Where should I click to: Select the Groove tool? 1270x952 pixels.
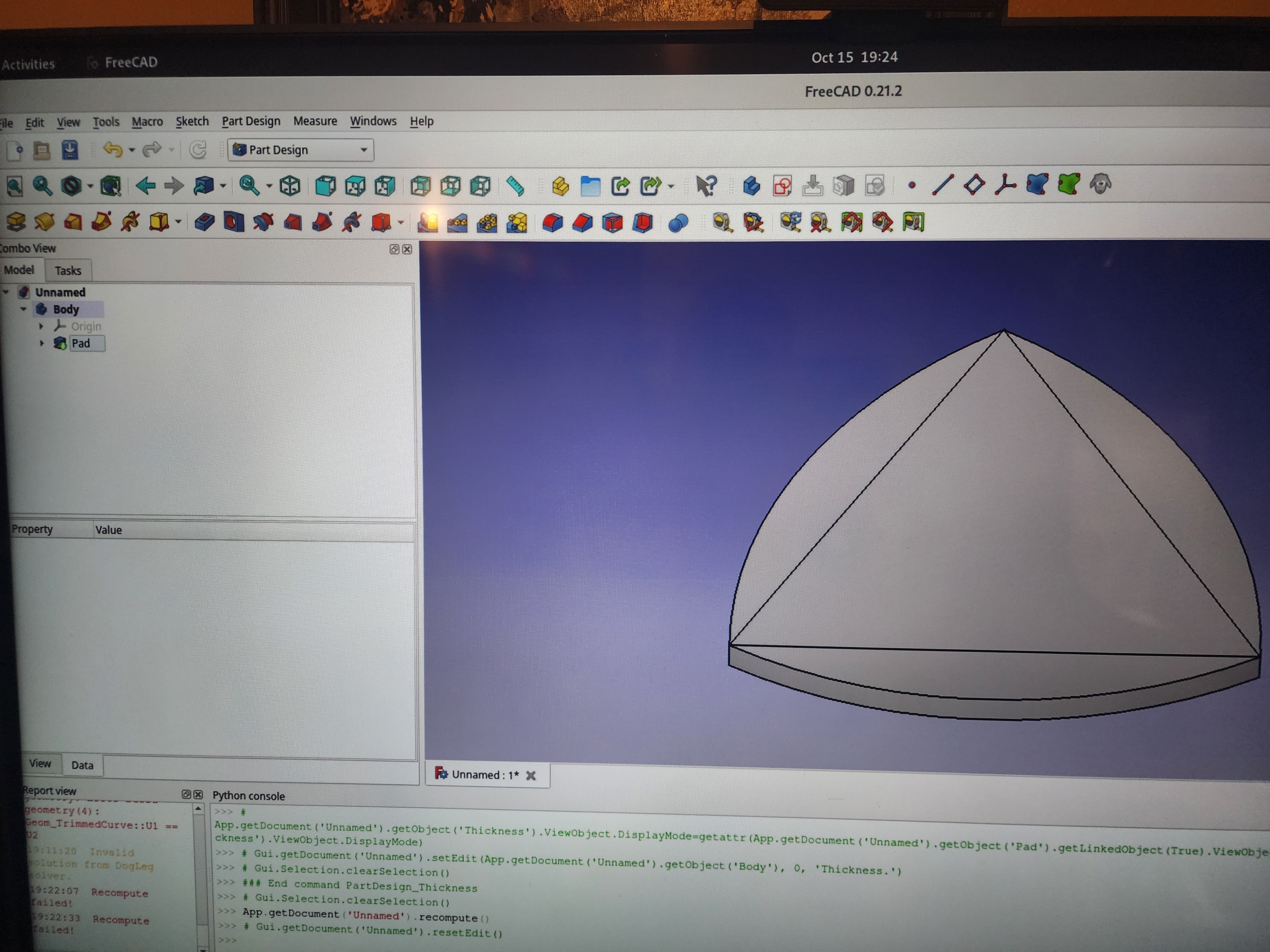coord(263,222)
